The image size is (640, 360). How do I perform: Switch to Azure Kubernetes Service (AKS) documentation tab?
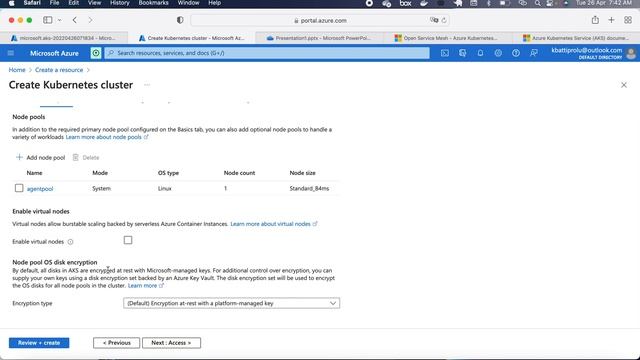click(x=576, y=38)
